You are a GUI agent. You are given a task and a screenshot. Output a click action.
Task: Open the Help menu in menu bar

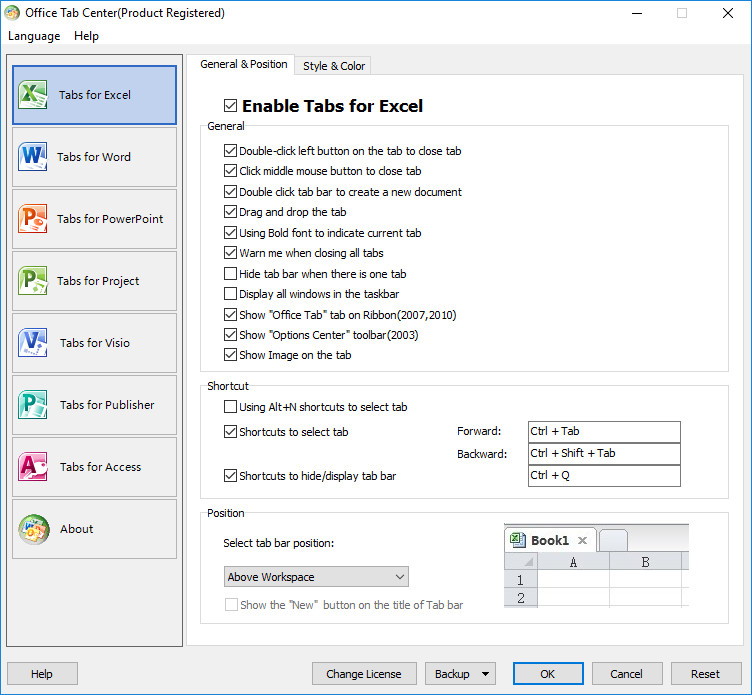click(86, 36)
